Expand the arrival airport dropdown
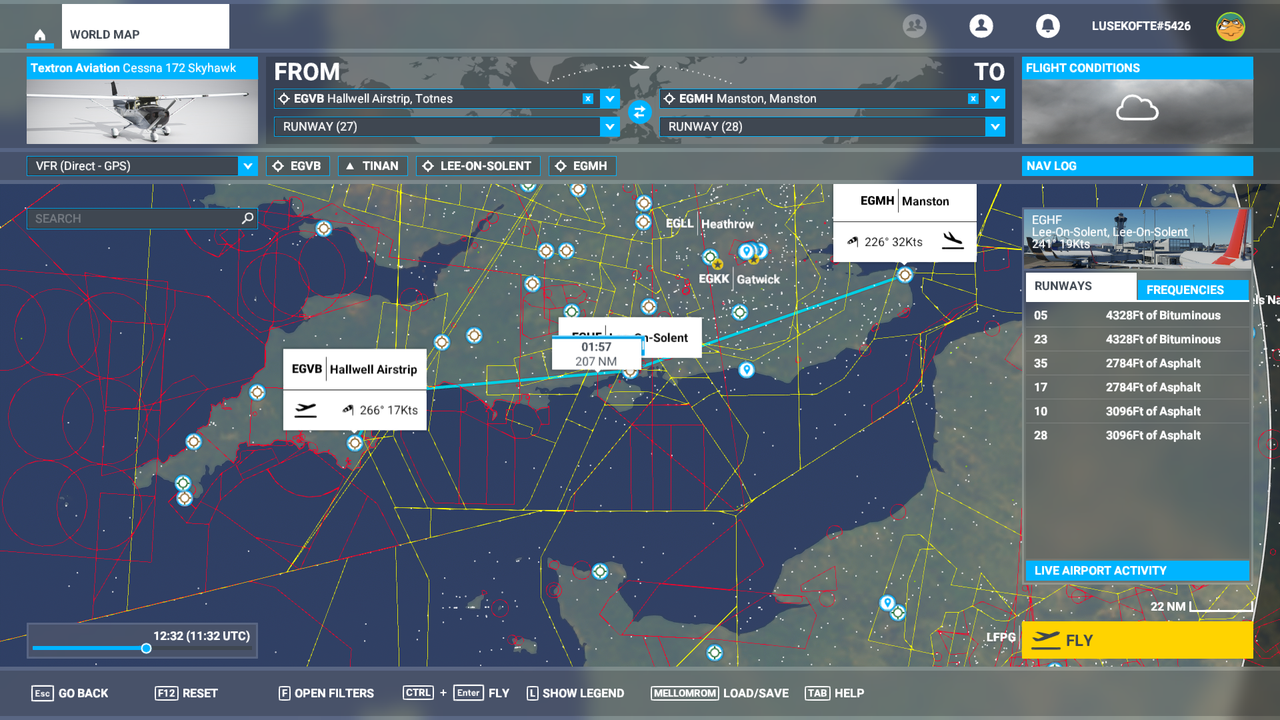 coord(995,99)
